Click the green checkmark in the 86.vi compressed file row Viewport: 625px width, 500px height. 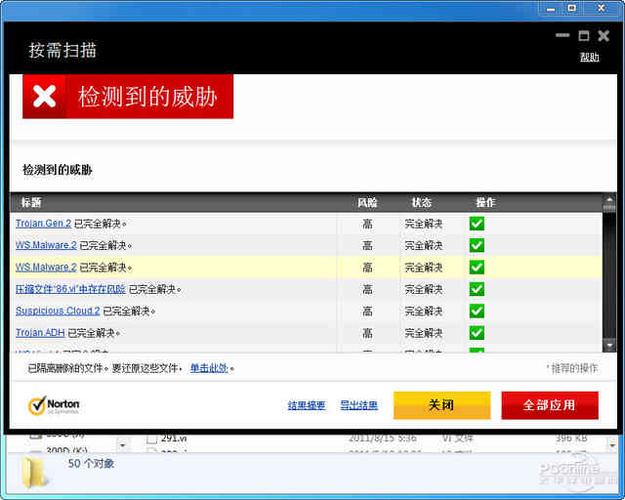pos(477,289)
